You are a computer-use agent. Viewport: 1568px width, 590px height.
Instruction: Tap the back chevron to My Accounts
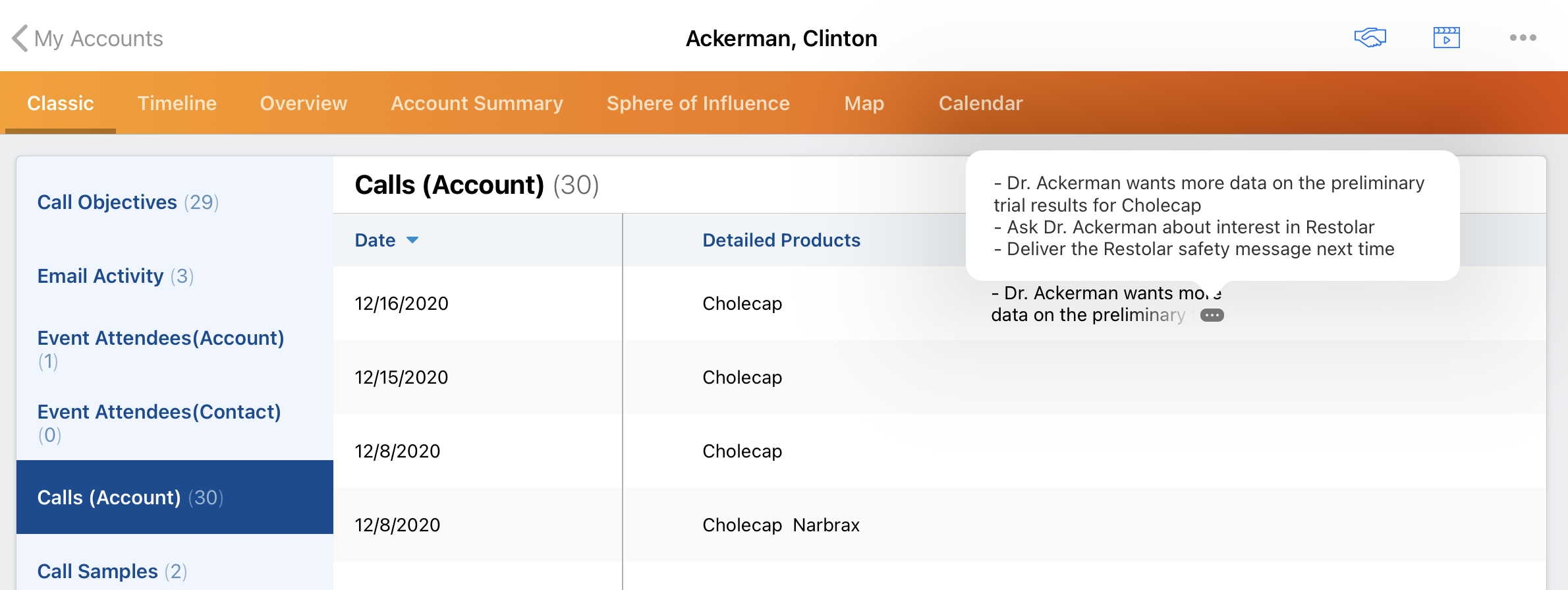coord(20,38)
